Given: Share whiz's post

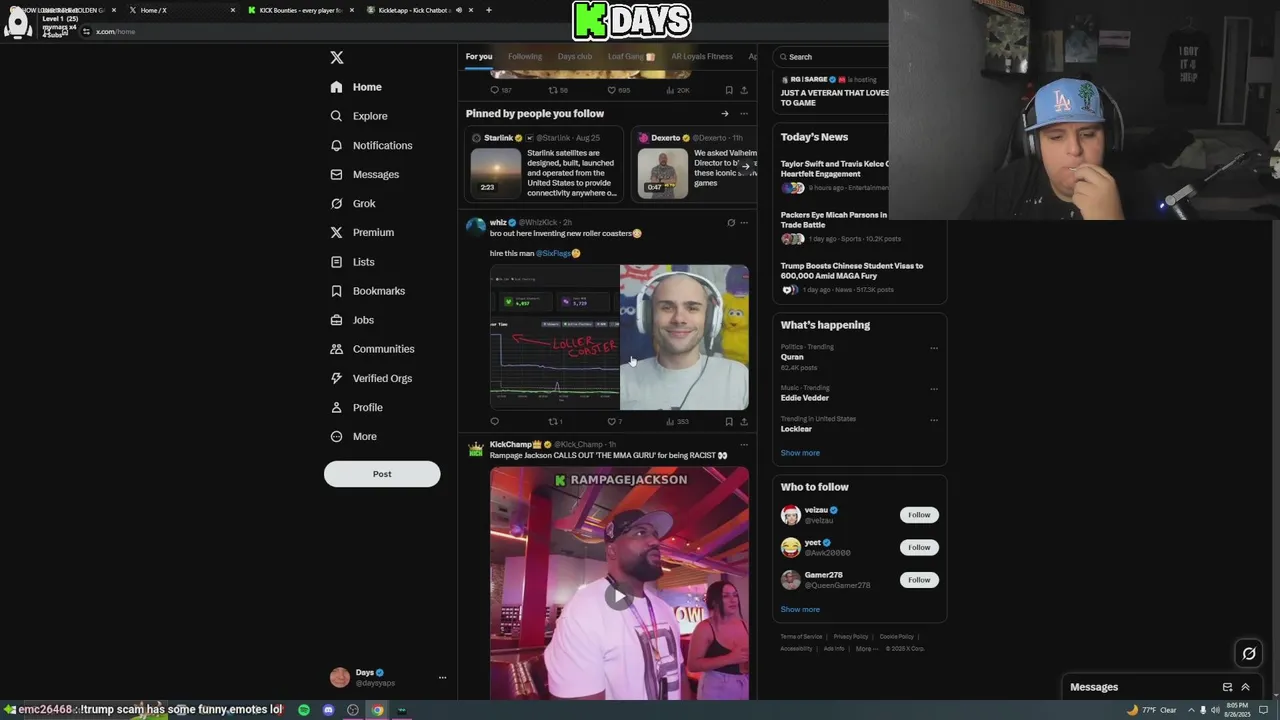Looking at the screenshot, I should (x=744, y=422).
